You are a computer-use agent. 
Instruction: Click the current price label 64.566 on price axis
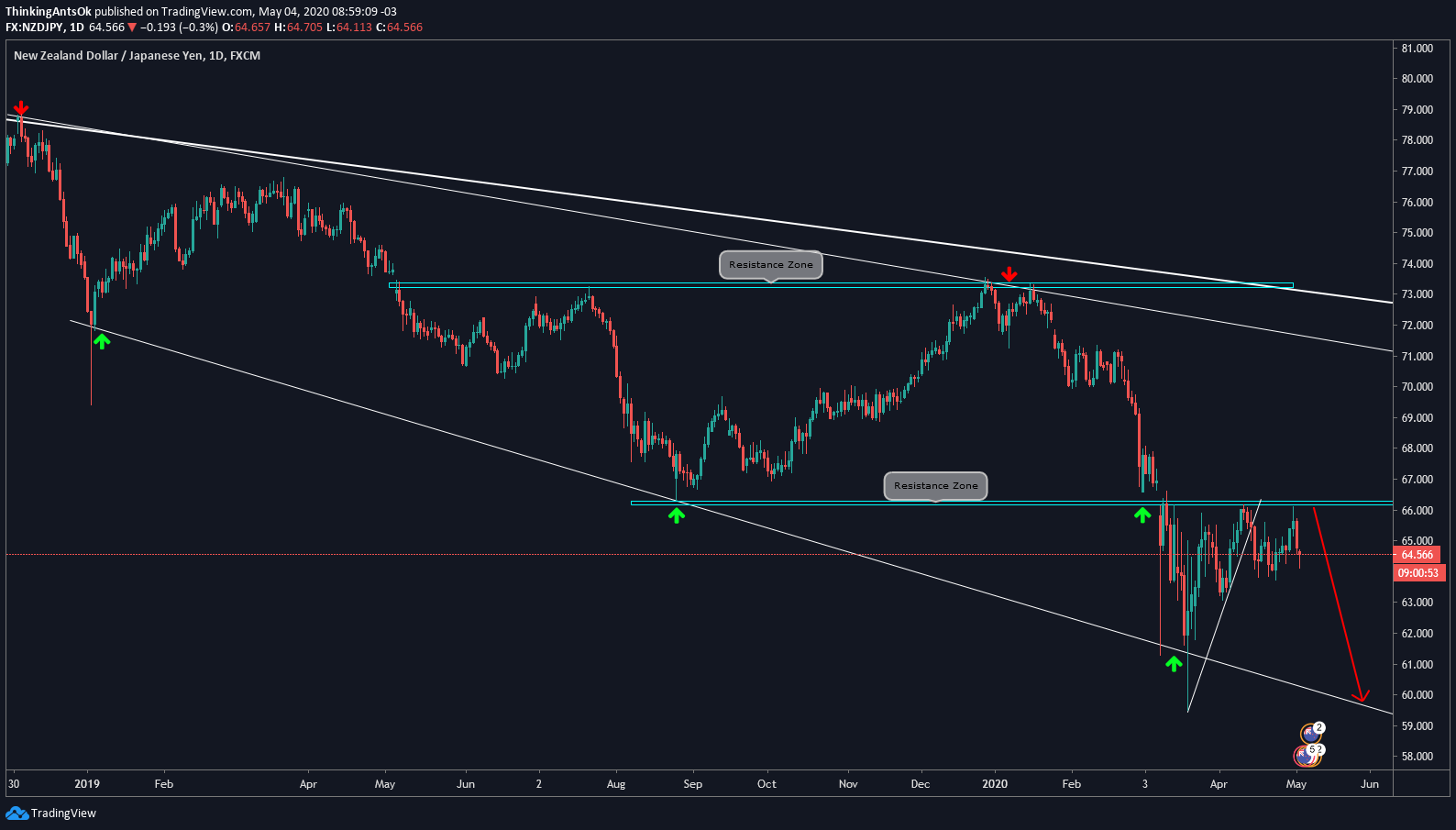[x=1417, y=555]
